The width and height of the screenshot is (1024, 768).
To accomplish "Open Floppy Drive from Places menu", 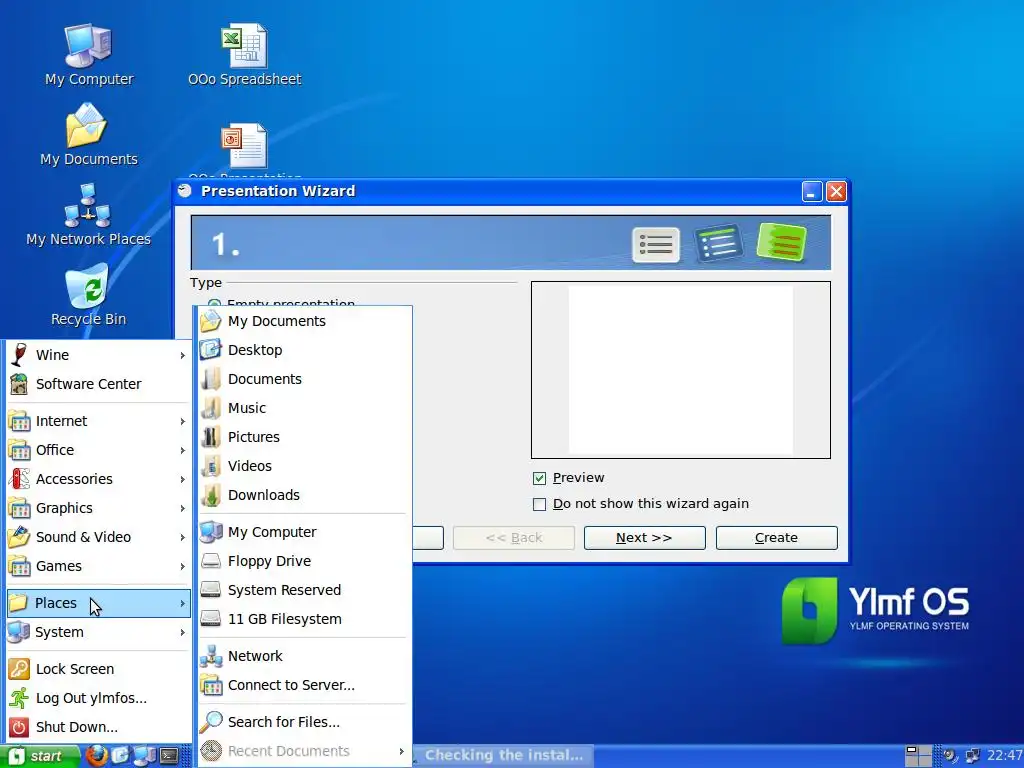I will [x=303, y=561].
